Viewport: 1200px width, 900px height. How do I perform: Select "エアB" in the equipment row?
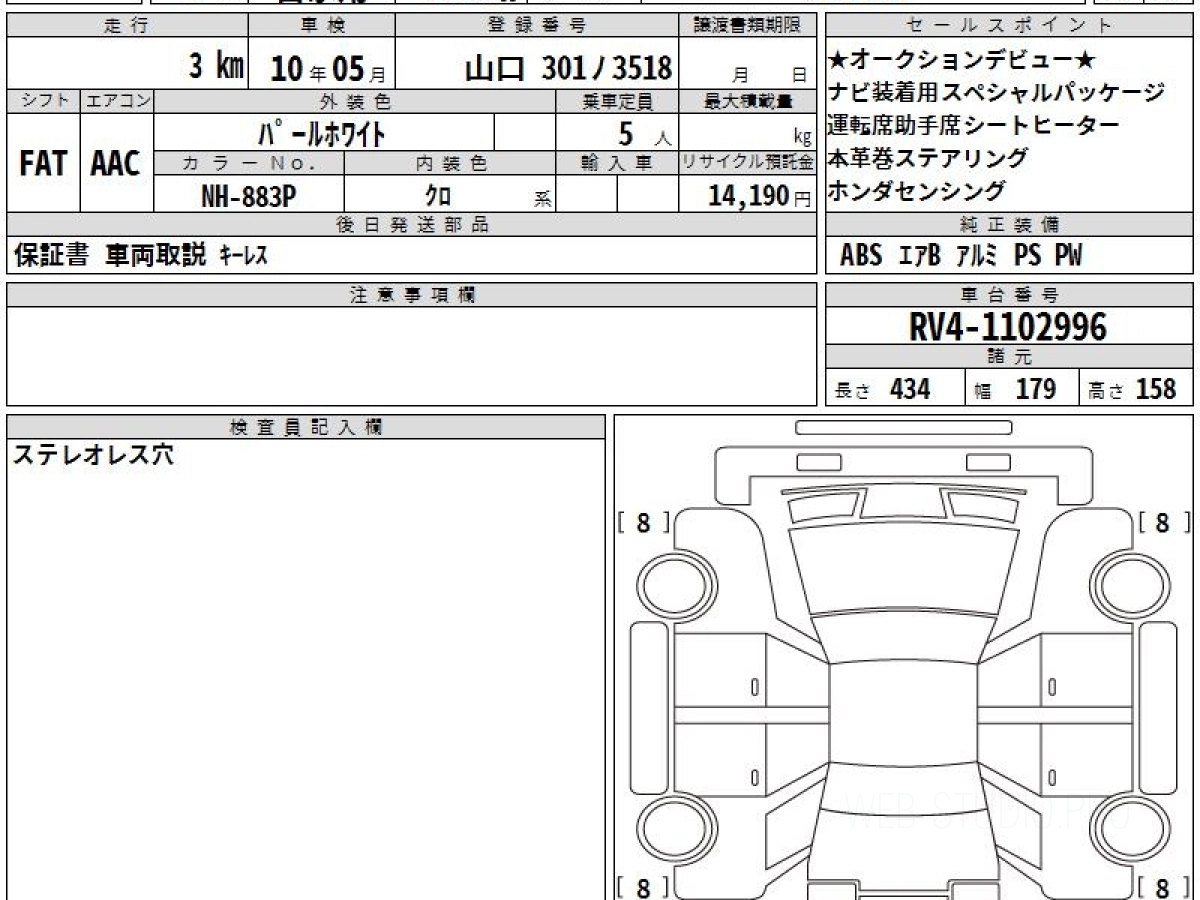point(919,256)
